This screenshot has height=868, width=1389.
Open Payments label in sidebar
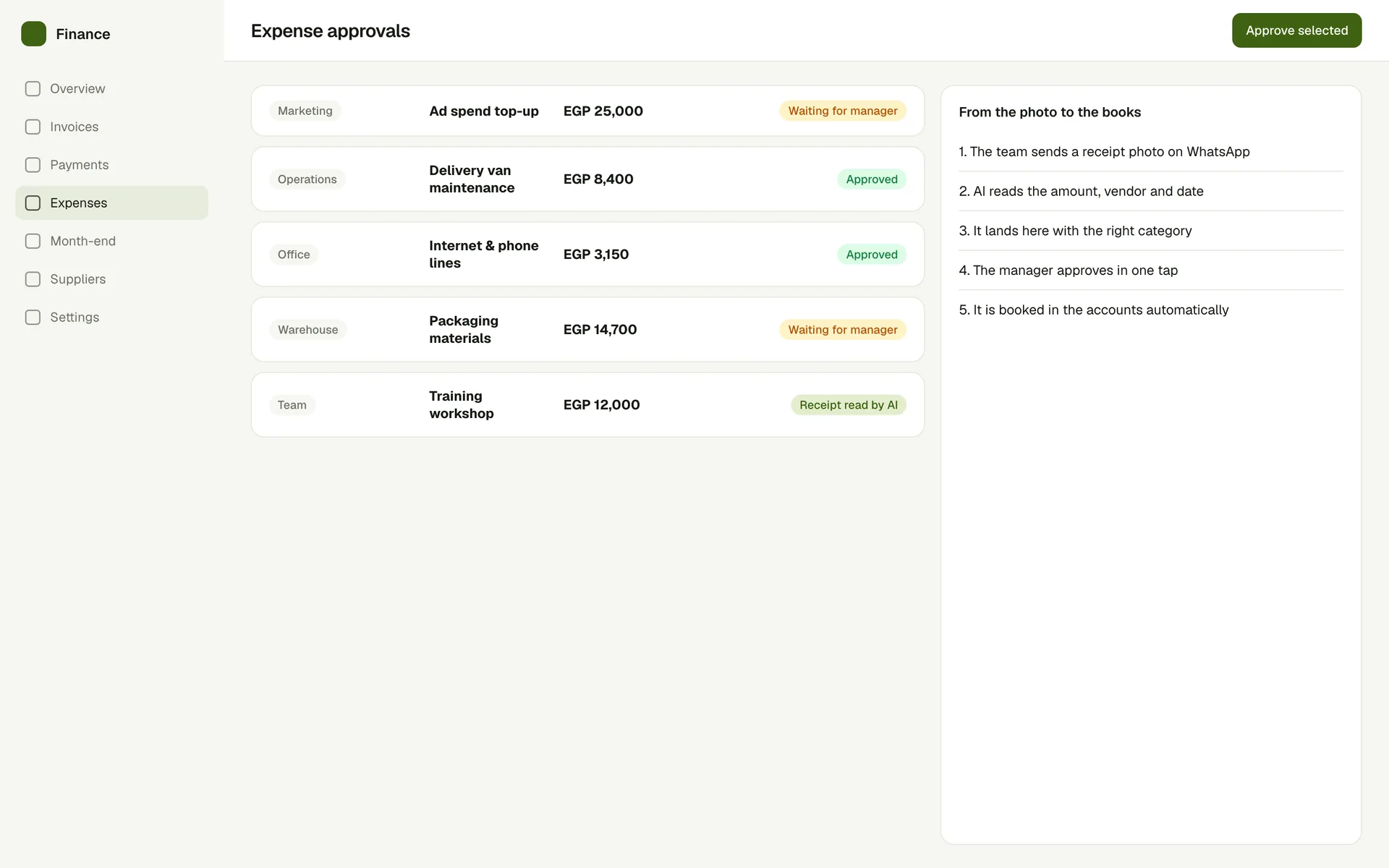[x=79, y=165]
